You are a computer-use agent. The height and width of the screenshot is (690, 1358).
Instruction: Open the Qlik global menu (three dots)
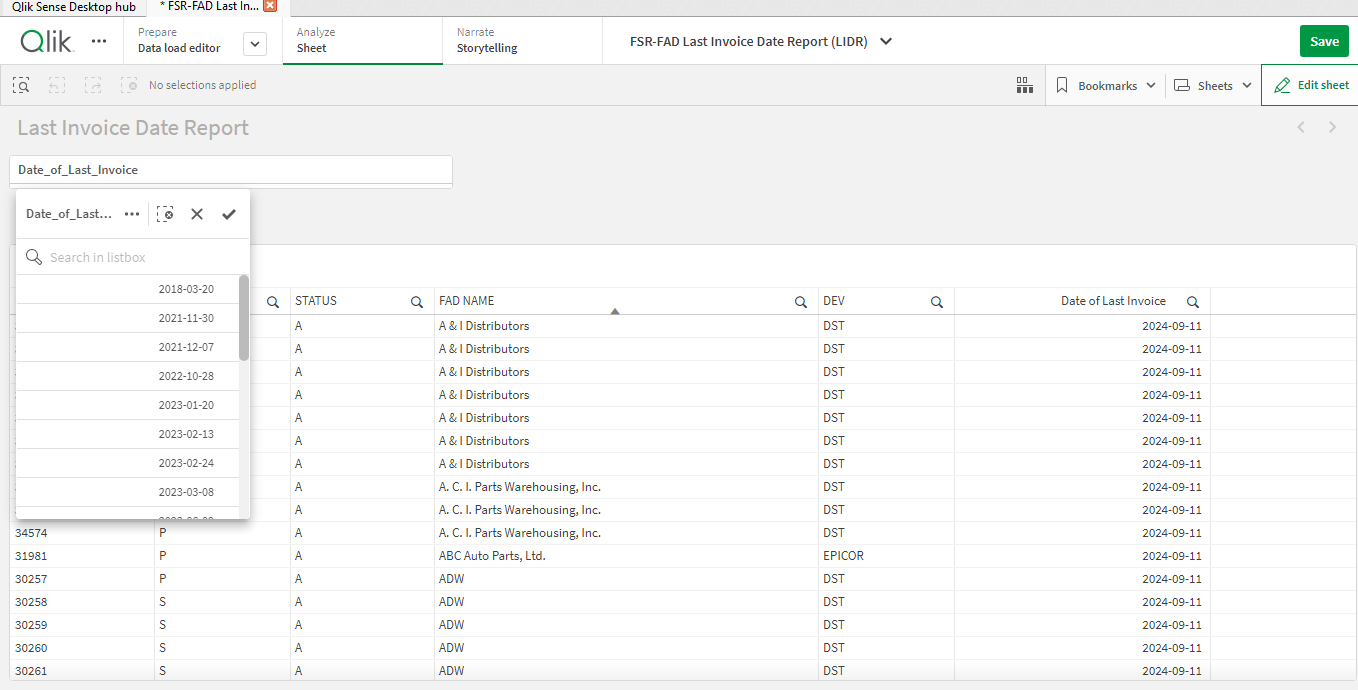[99, 41]
